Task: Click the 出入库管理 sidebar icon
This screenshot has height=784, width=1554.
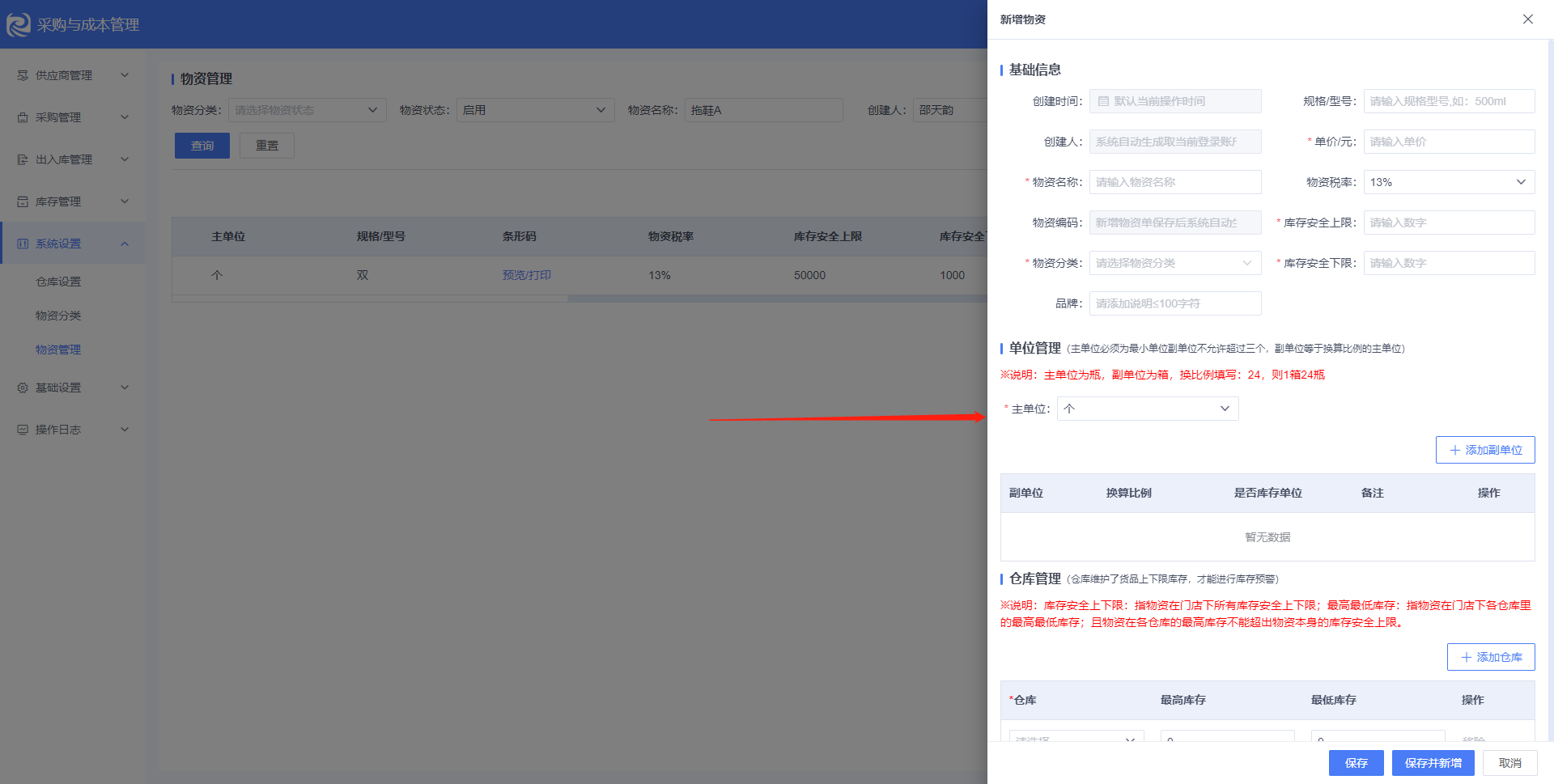Action: click(23, 159)
